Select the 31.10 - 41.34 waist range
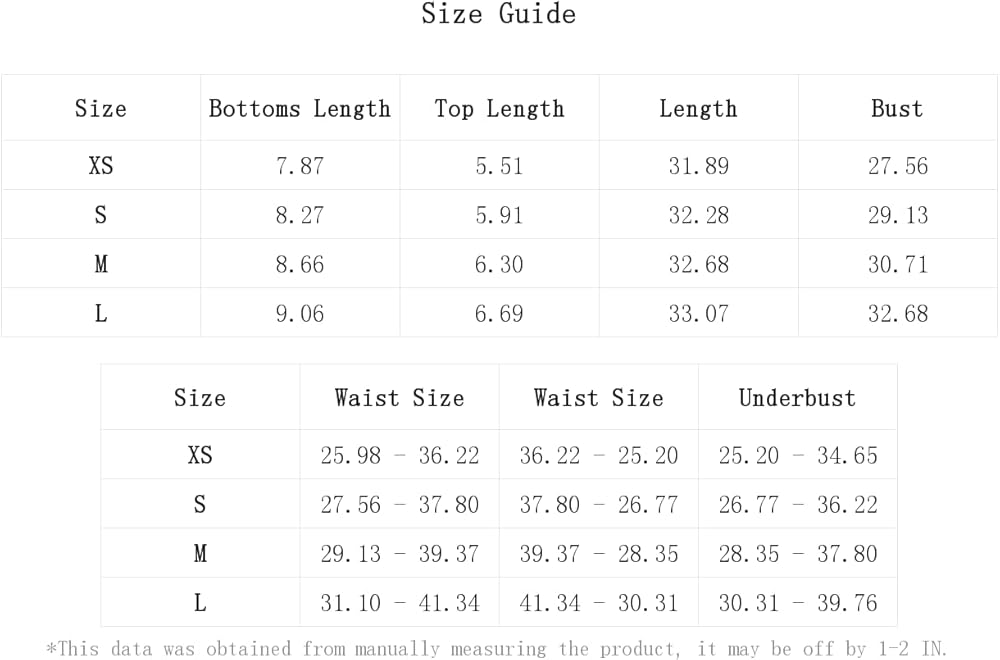Screen dimensions: 1000x660 pyautogui.click(x=400, y=603)
